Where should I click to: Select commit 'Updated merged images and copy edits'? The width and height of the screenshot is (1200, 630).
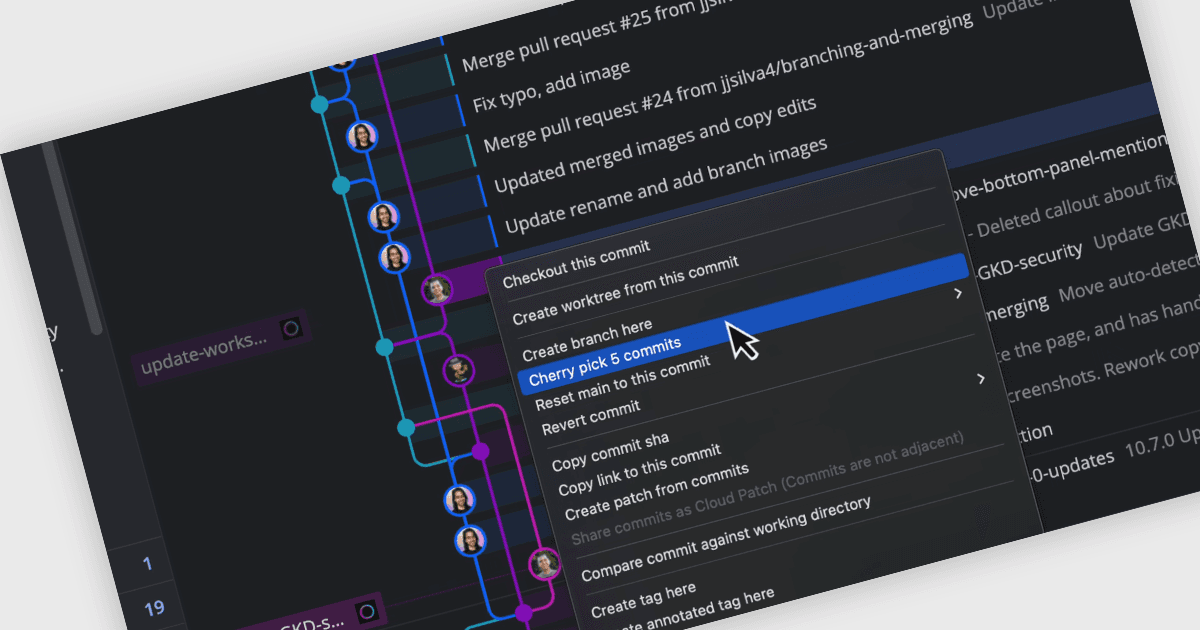655,145
